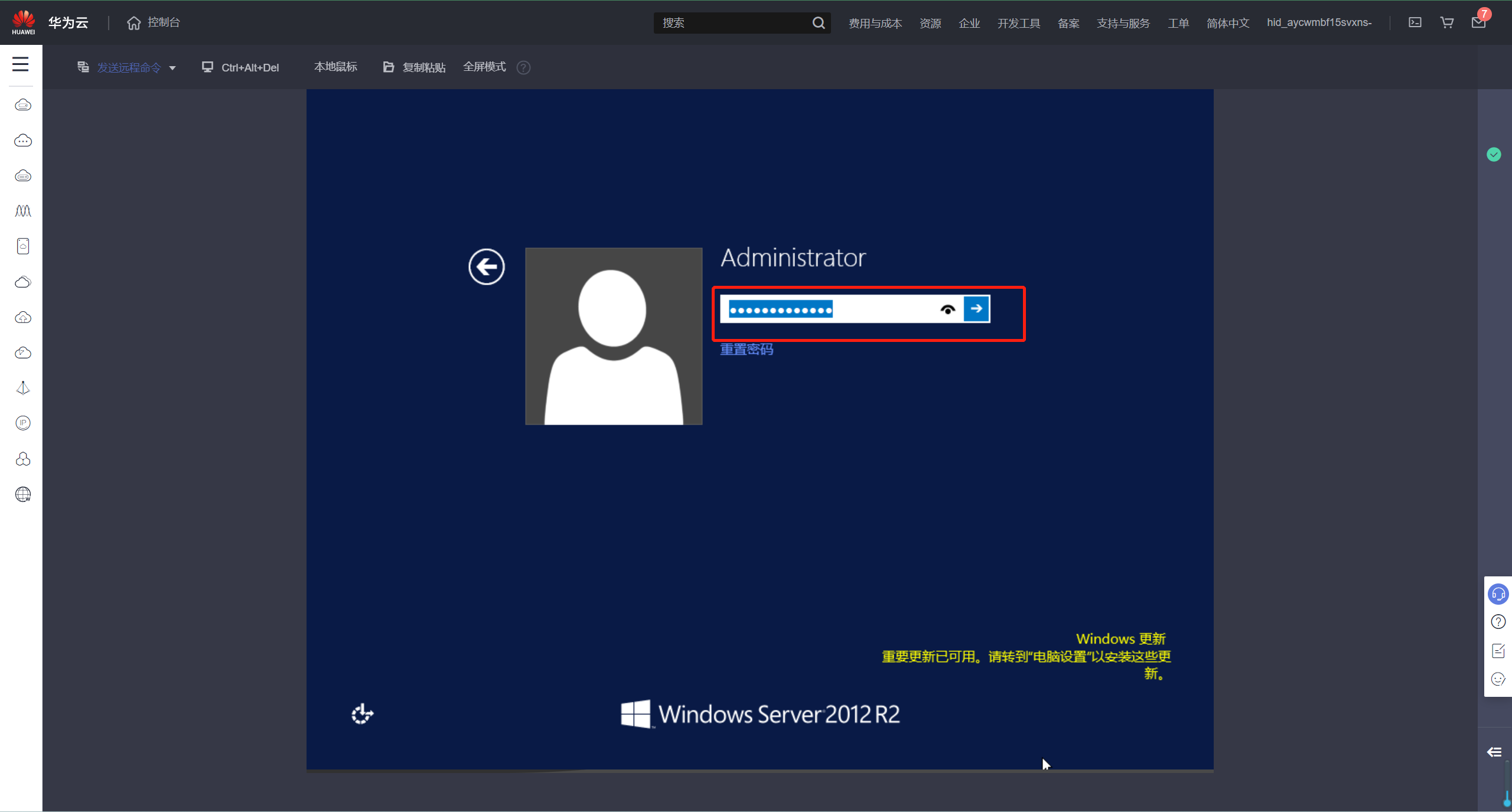Expand the hamburger service menu
This screenshot has height=812, width=1512.
coord(21,64)
